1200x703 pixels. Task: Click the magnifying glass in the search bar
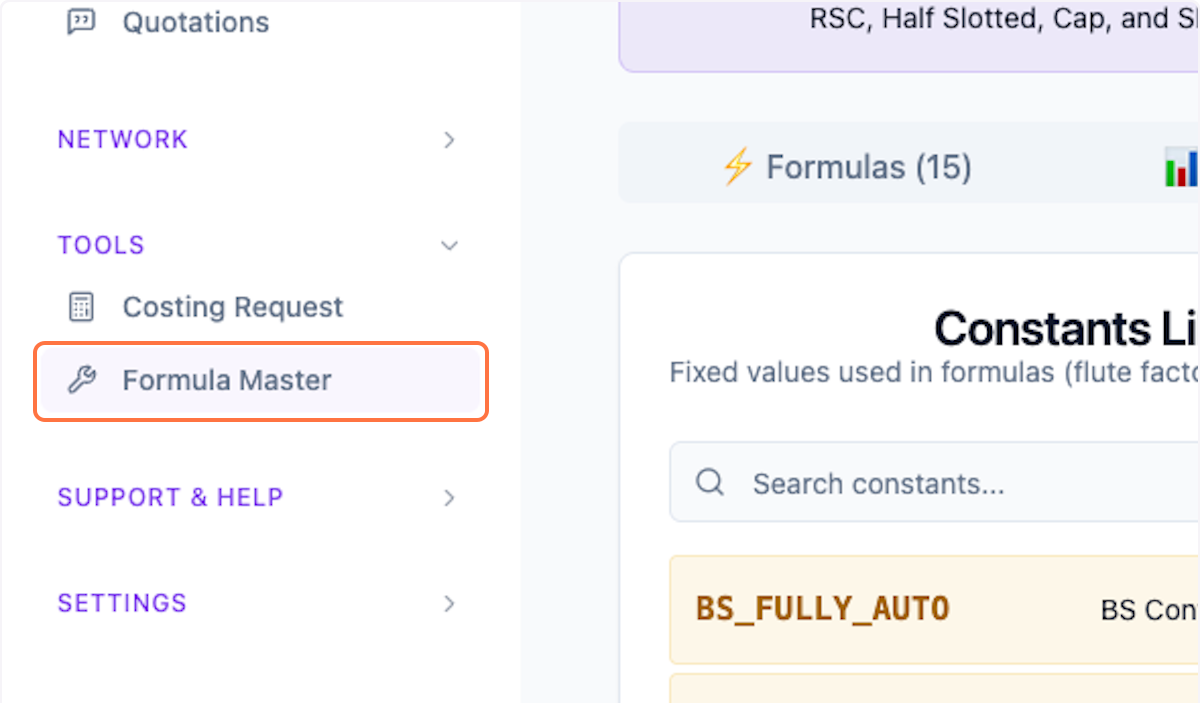click(x=709, y=482)
